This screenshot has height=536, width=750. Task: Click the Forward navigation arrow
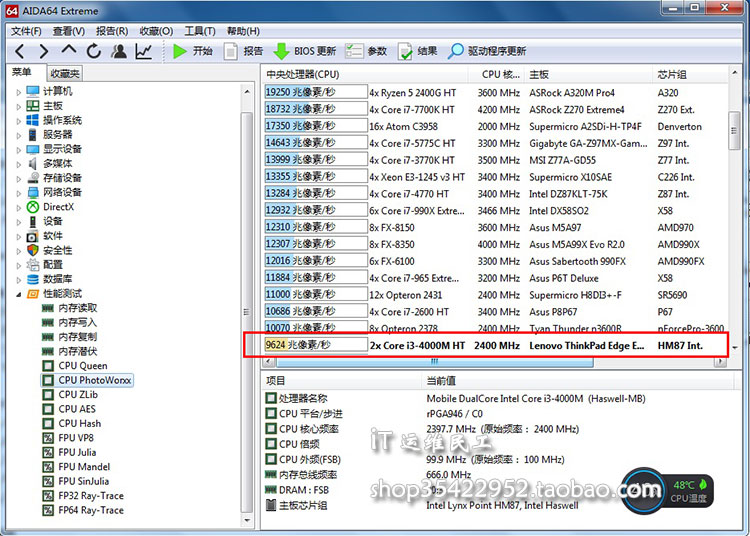point(44,51)
